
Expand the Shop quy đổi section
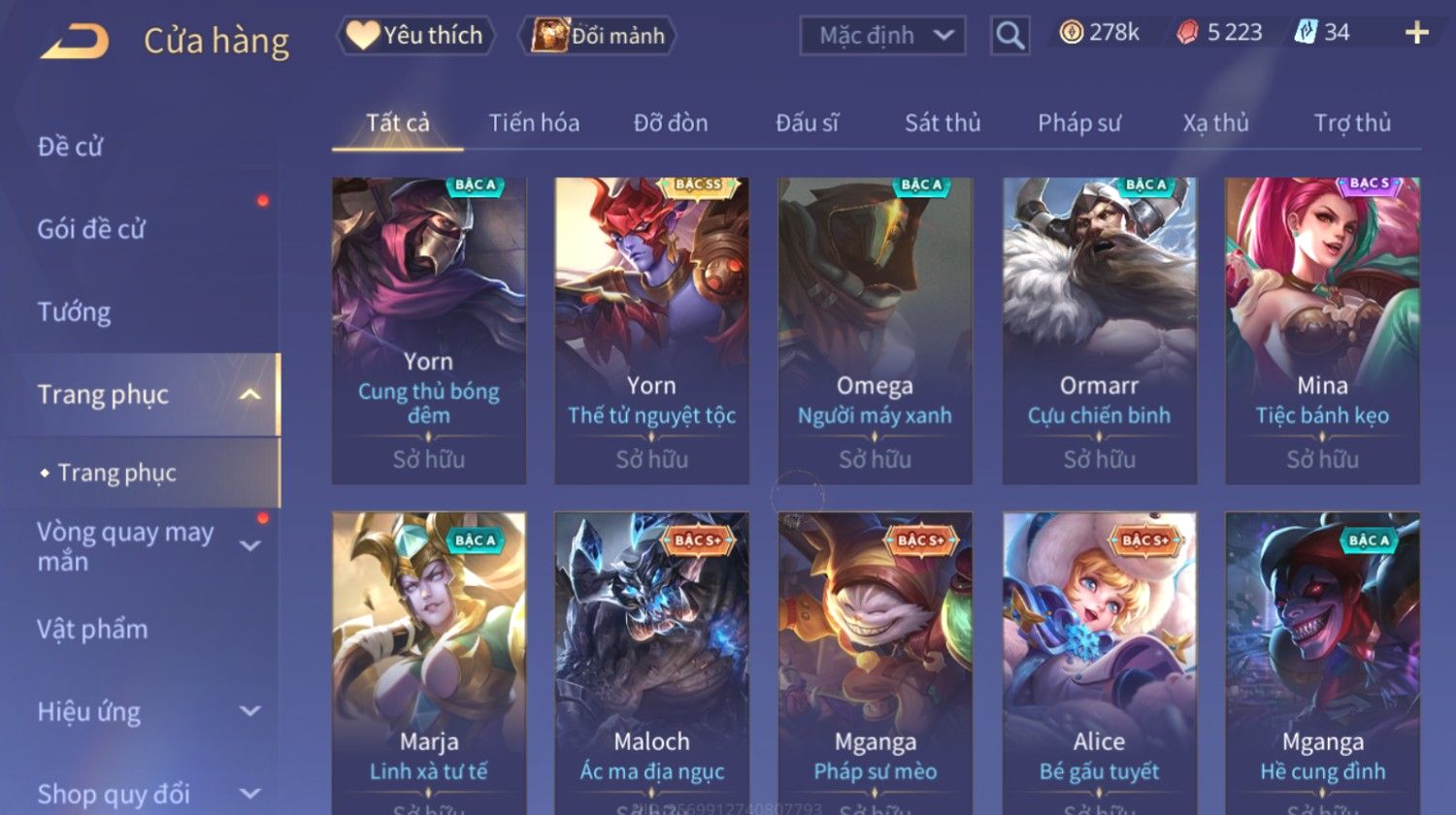pos(249,794)
